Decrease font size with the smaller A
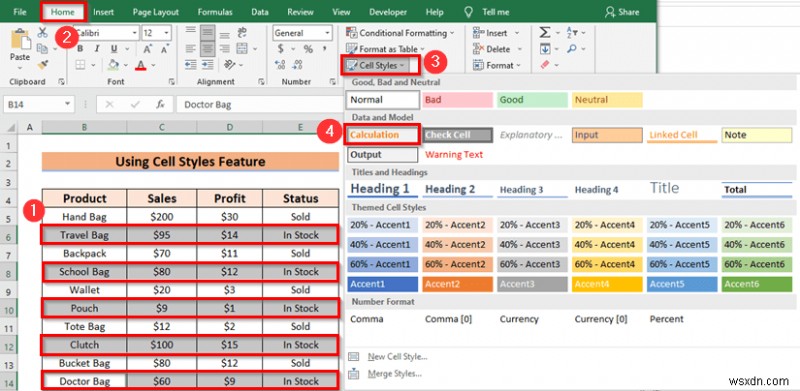800x391 pixels. (164, 49)
